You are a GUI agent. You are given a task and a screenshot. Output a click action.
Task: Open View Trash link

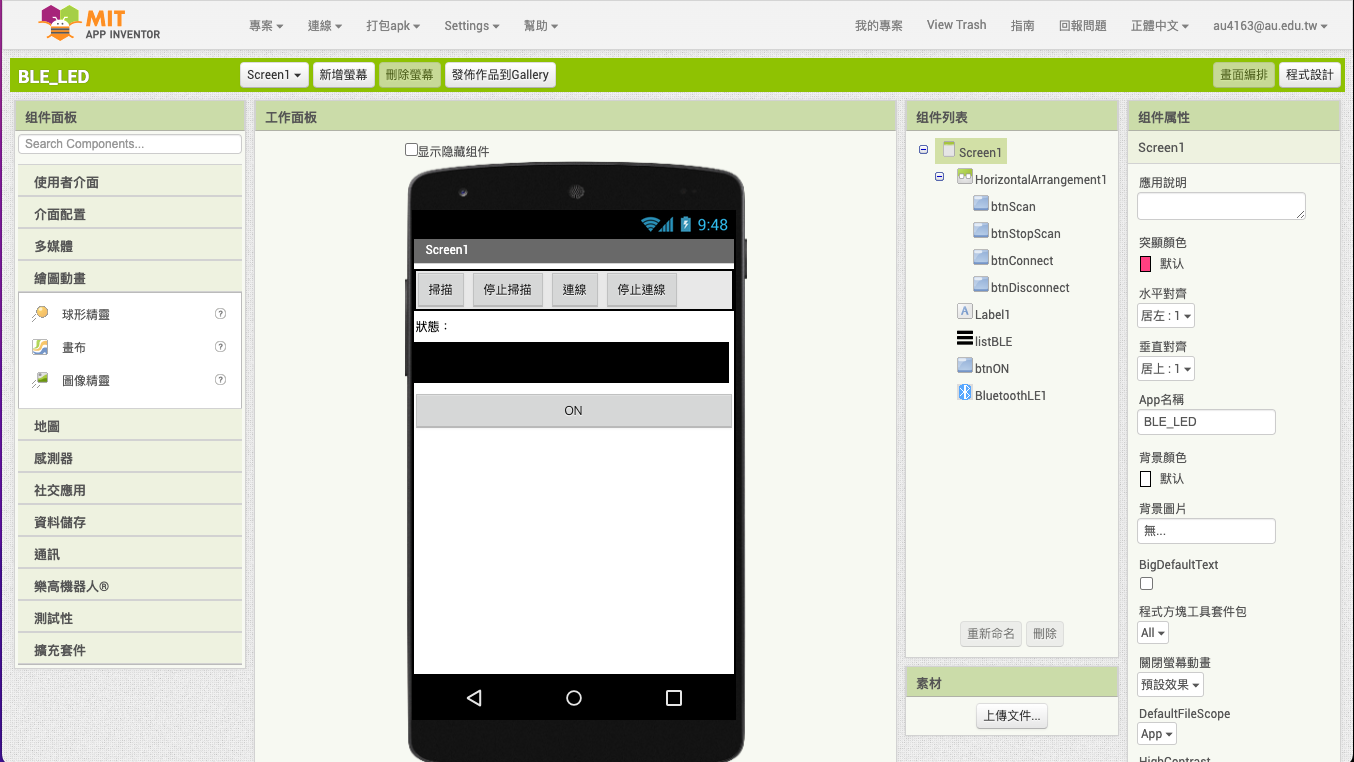coord(956,25)
